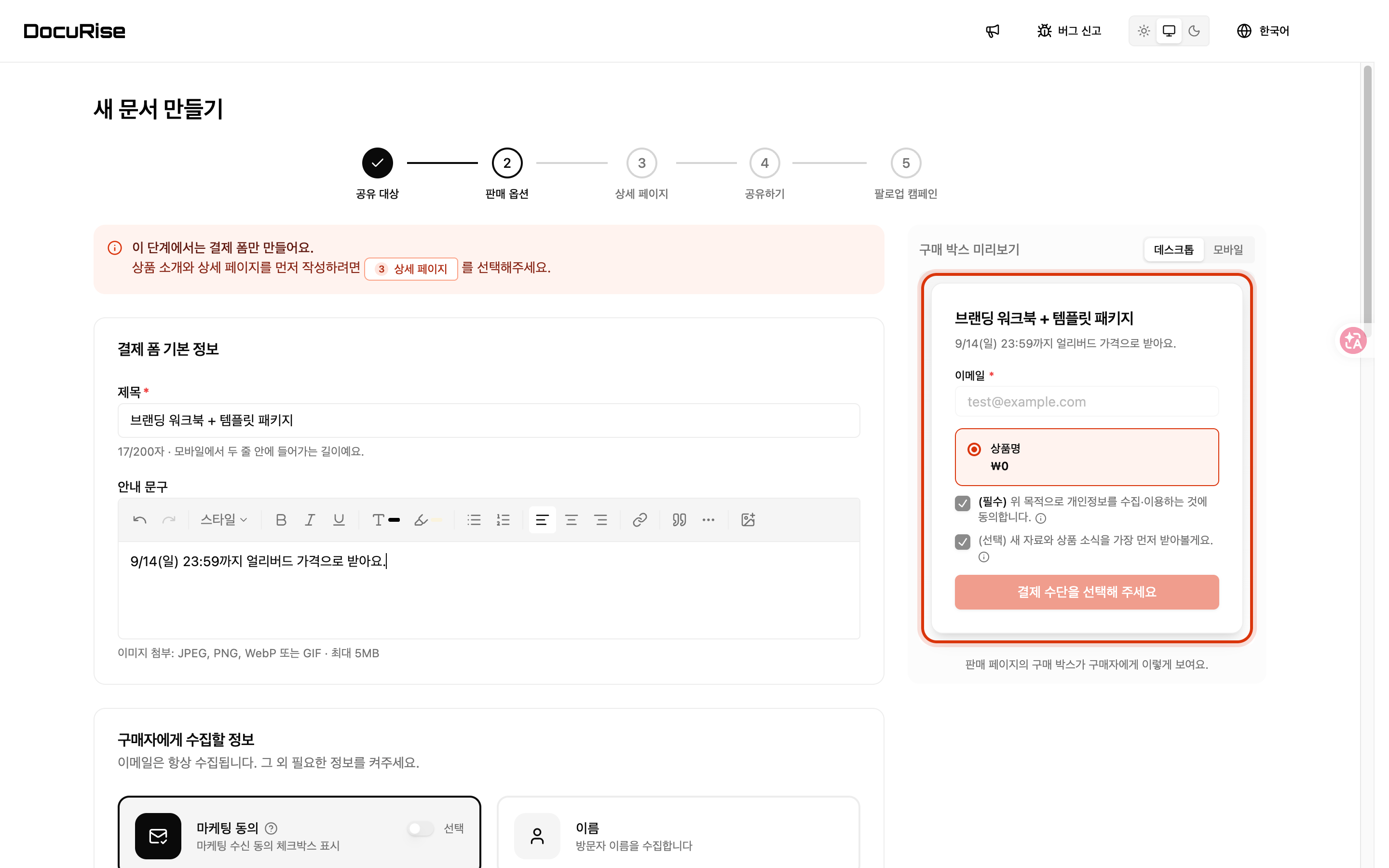The width and height of the screenshot is (1389, 868).
Task: Click the bug report button (버그 신고)
Action: pos(1069,31)
